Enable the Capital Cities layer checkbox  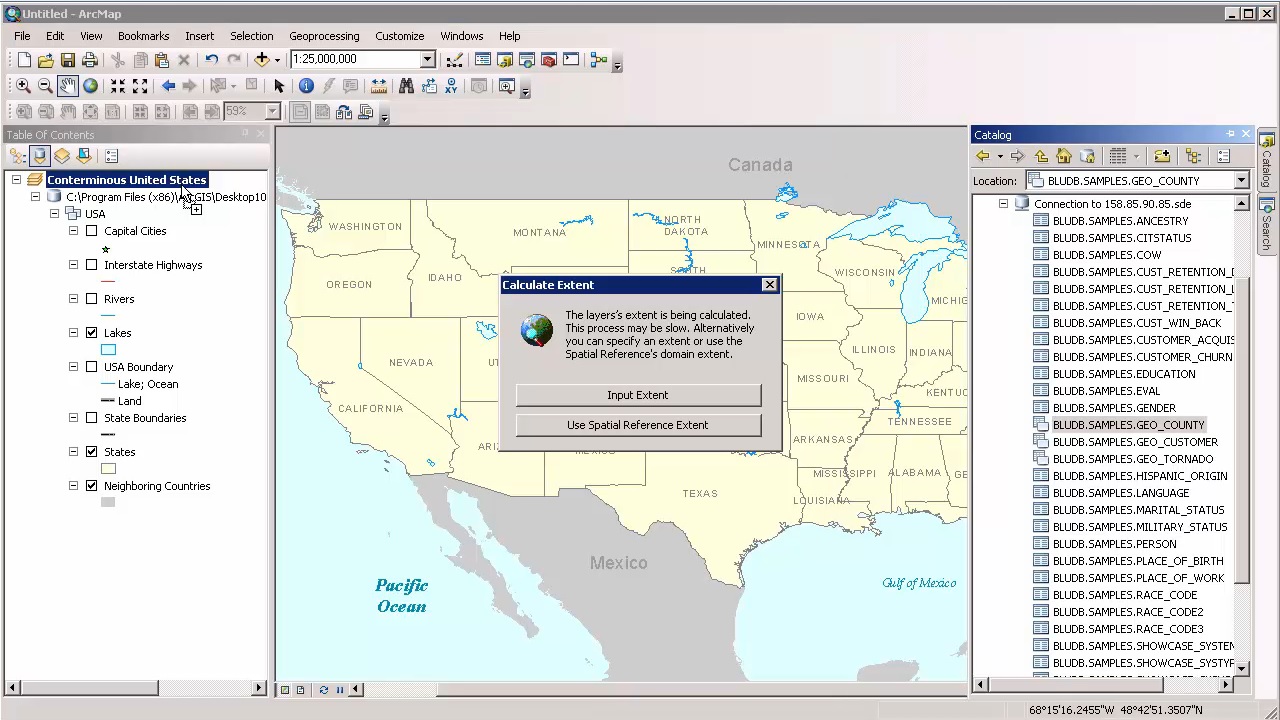click(92, 231)
